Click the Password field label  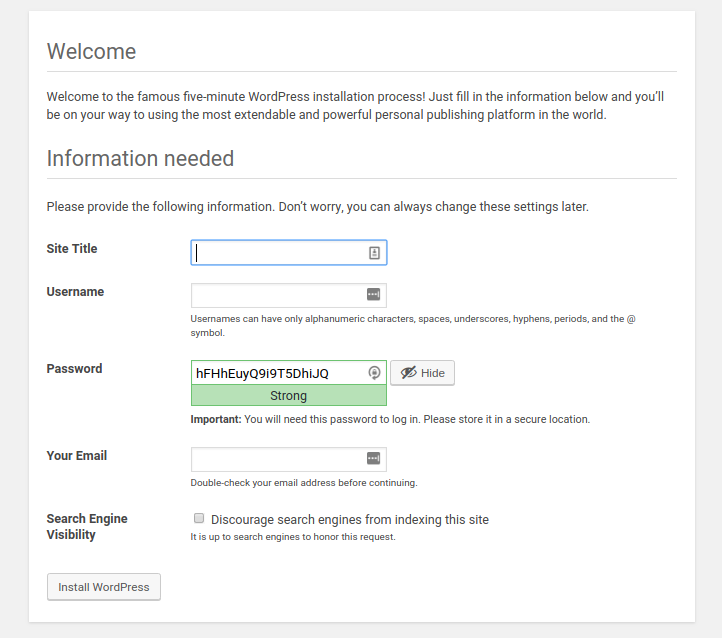(x=74, y=369)
